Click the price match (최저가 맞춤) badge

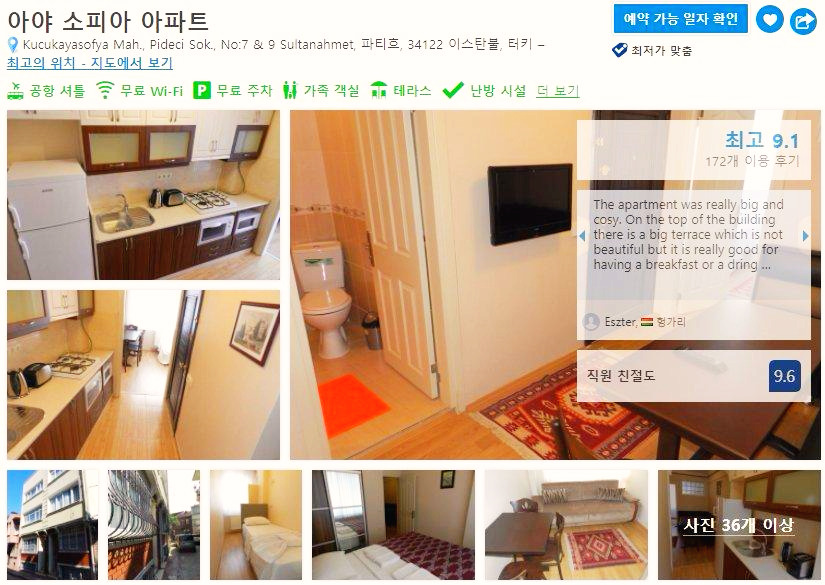coord(652,51)
